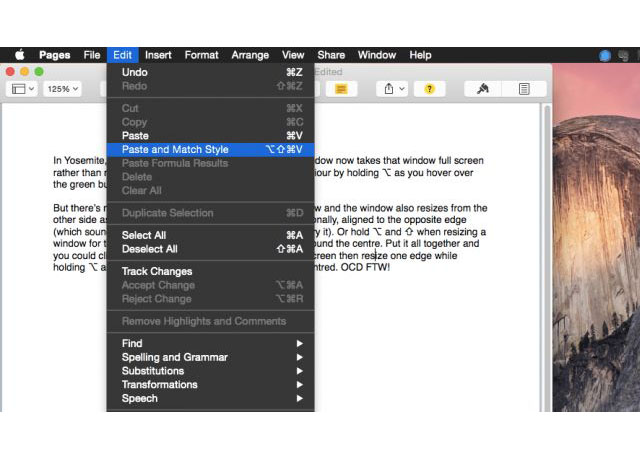Click Track Changes menu entry

click(x=211, y=271)
